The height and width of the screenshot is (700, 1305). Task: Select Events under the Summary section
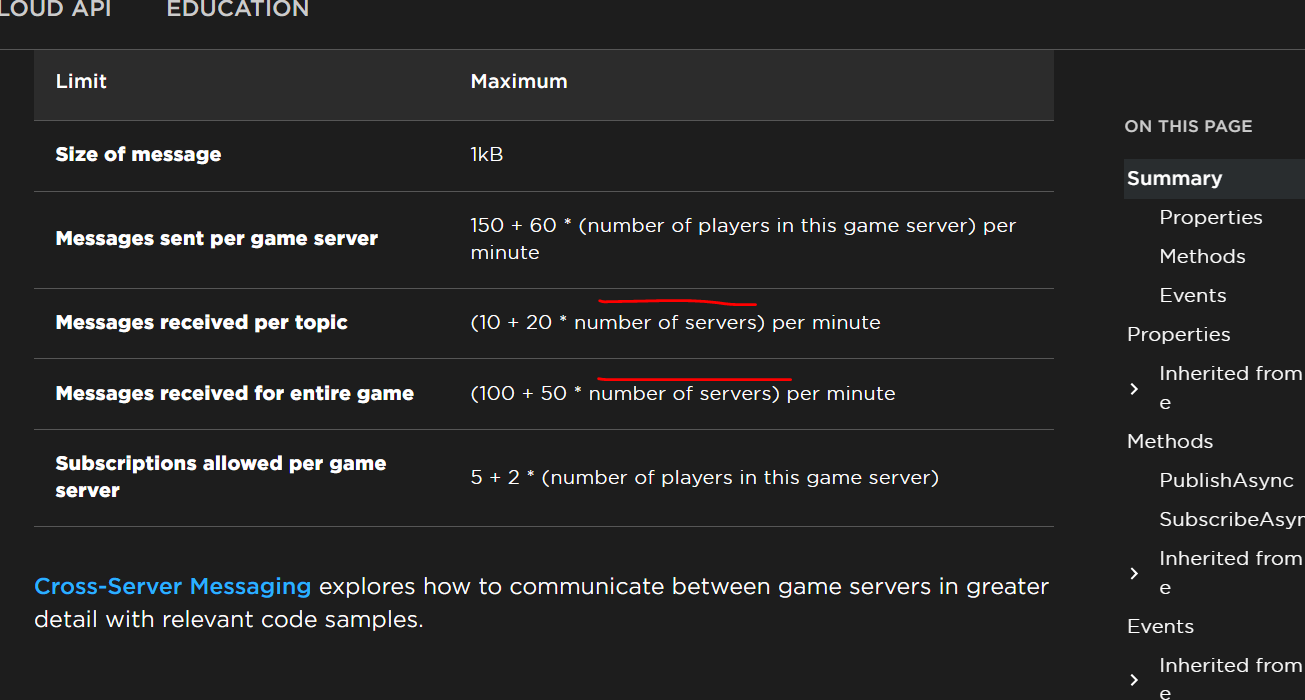coord(1192,294)
